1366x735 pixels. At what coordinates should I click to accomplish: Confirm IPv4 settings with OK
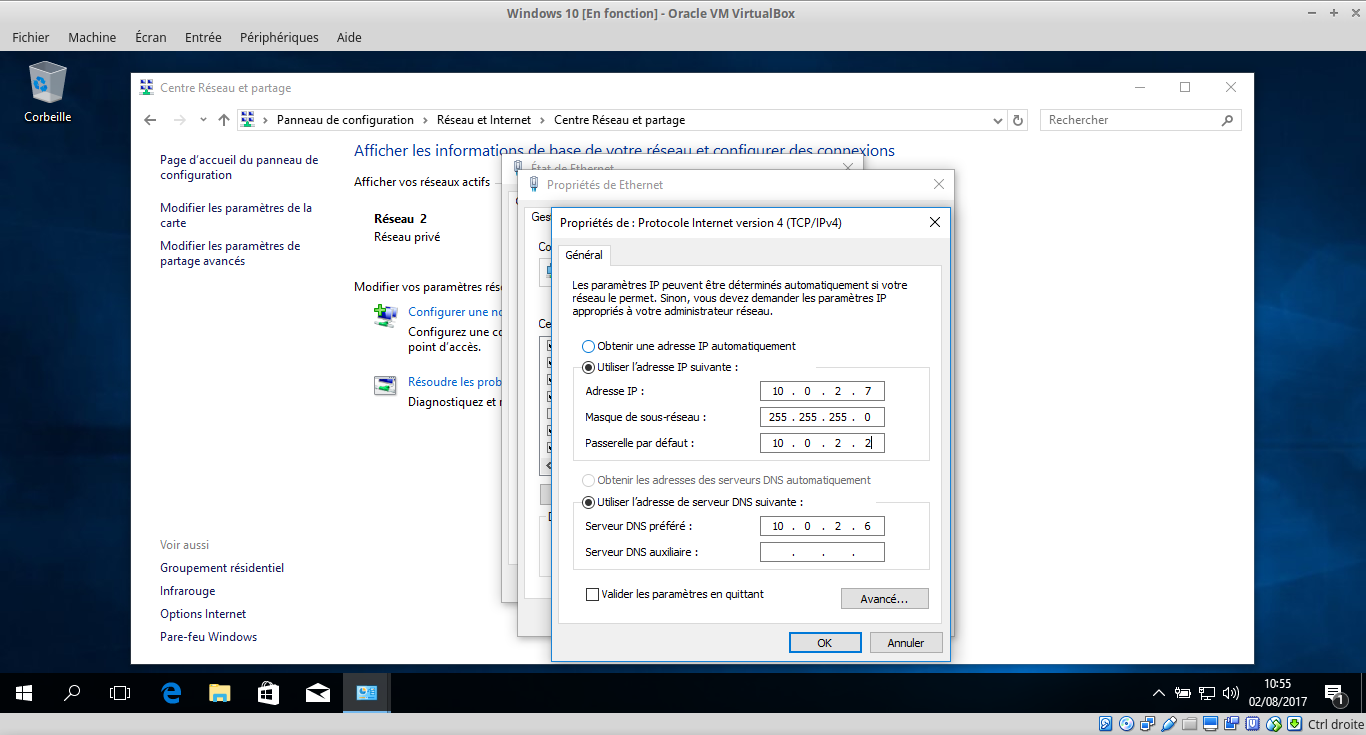[825, 643]
